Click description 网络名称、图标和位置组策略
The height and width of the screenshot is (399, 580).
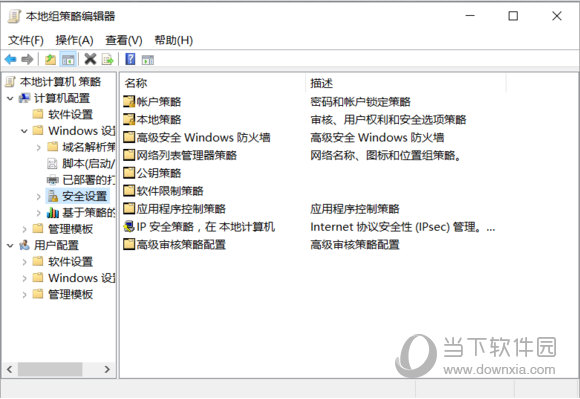386,155
